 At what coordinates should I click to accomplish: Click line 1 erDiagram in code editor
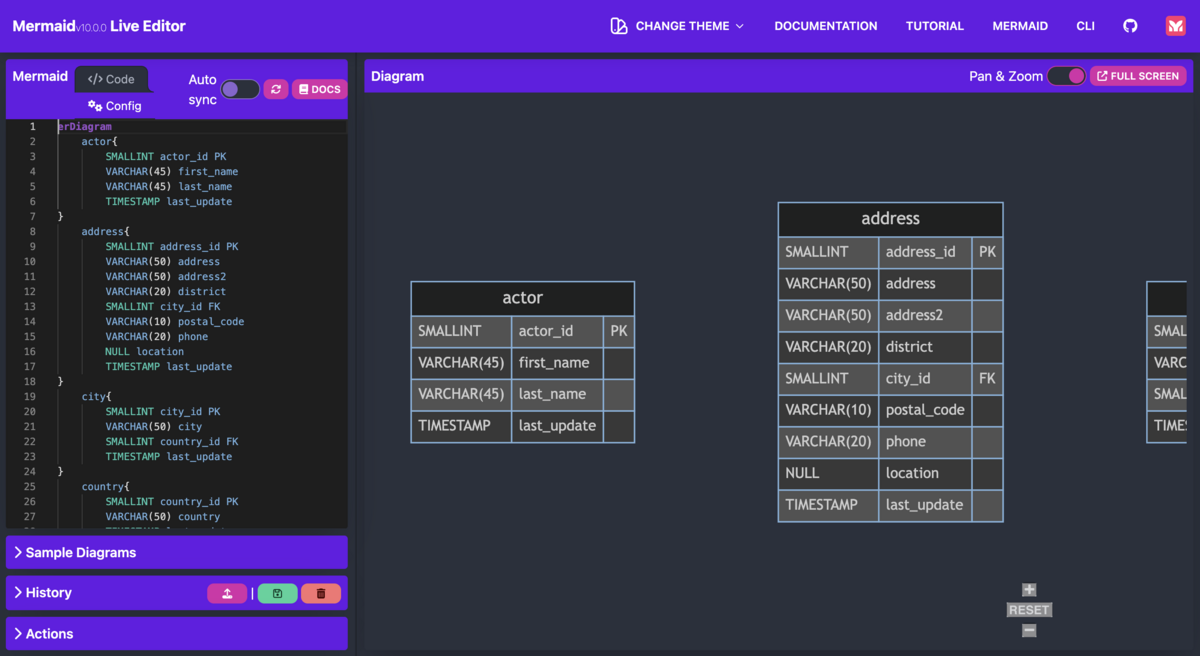85,127
